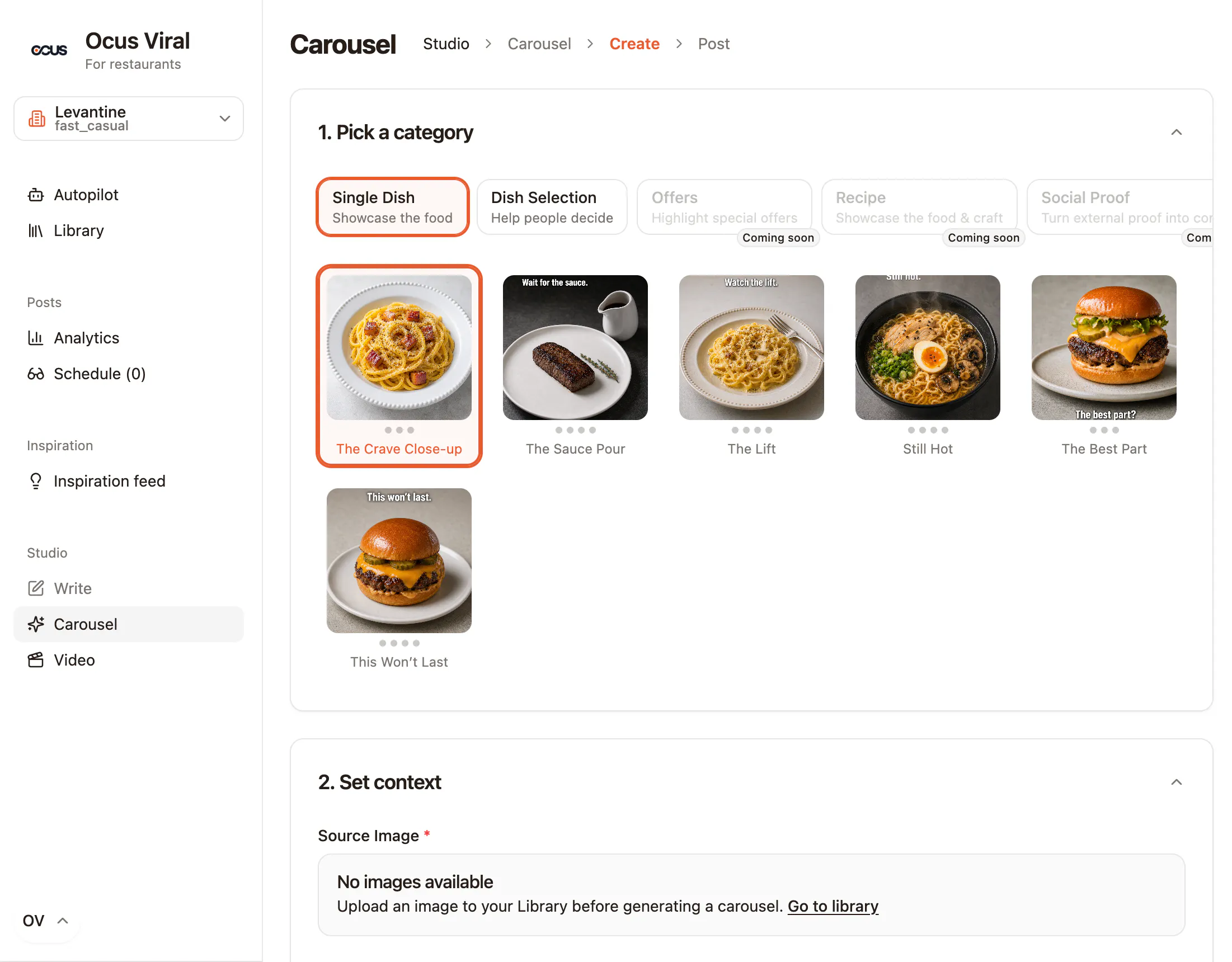Open the Schedule glasses icon
Image resolution: width=1232 pixels, height=962 pixels.
pos(36,374)
